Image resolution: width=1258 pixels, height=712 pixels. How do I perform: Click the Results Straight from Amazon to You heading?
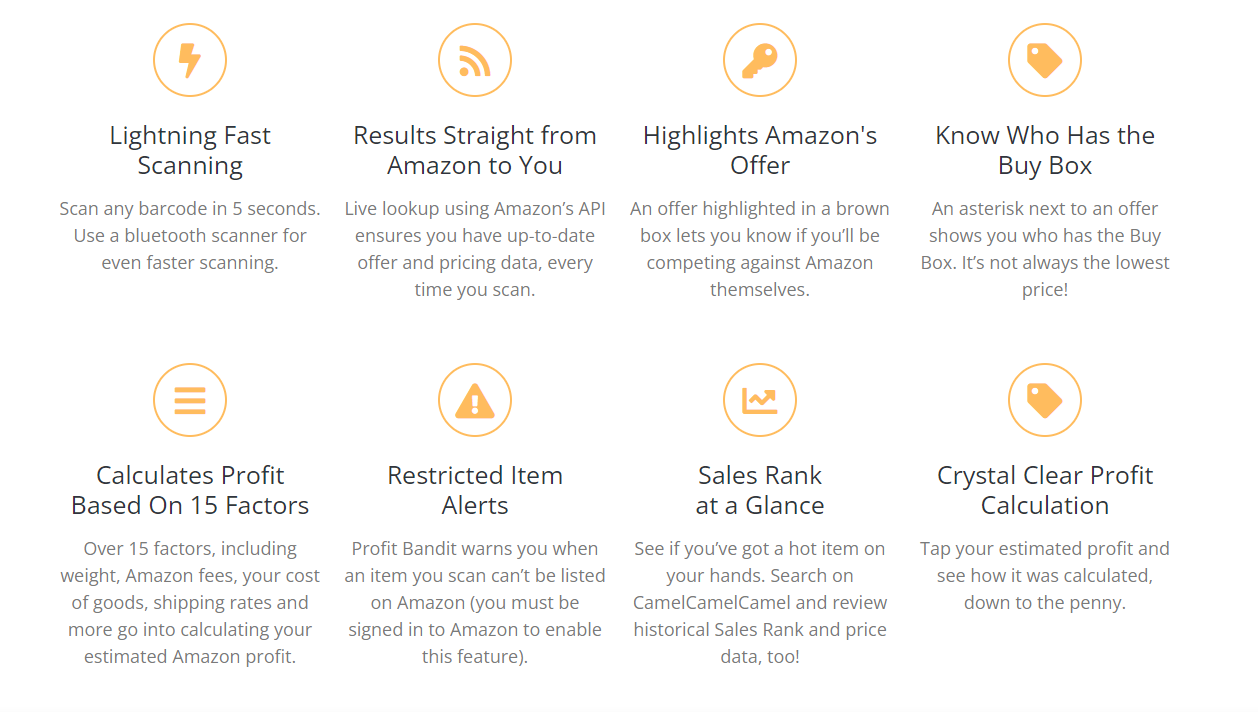point(475,150)
